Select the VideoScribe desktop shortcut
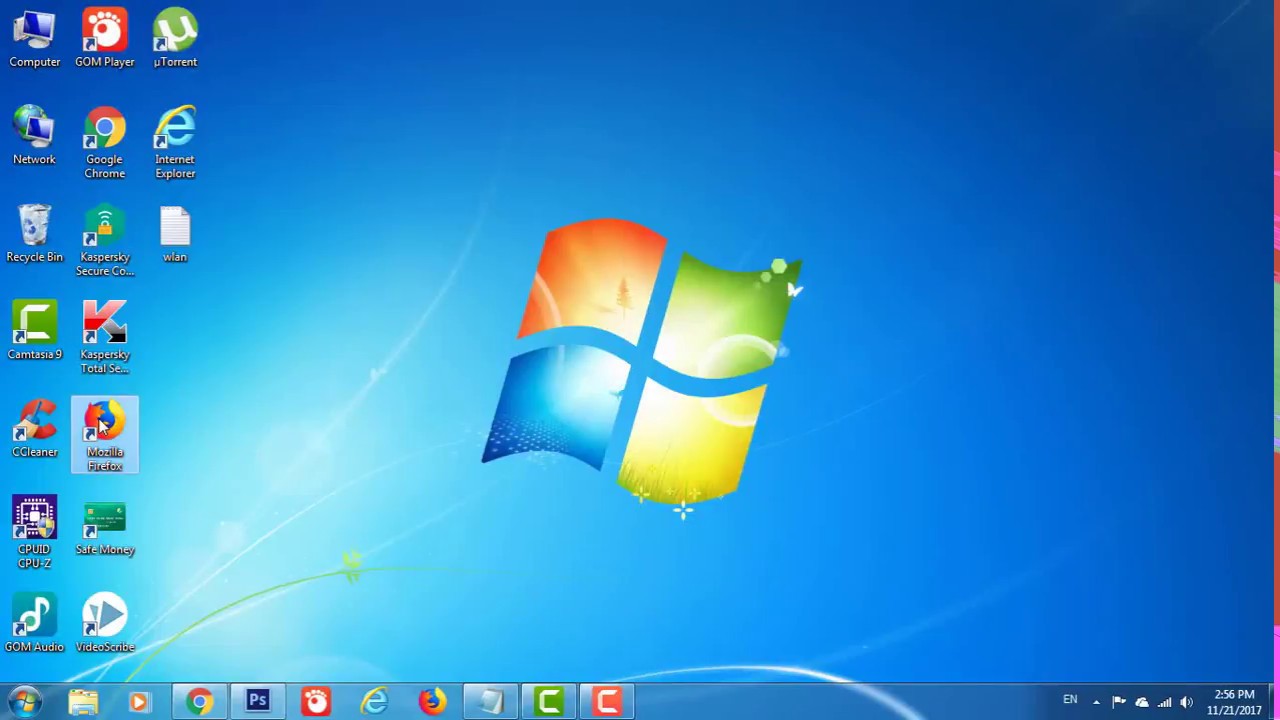Screen dimensions: 1280x720 (105, 624)
